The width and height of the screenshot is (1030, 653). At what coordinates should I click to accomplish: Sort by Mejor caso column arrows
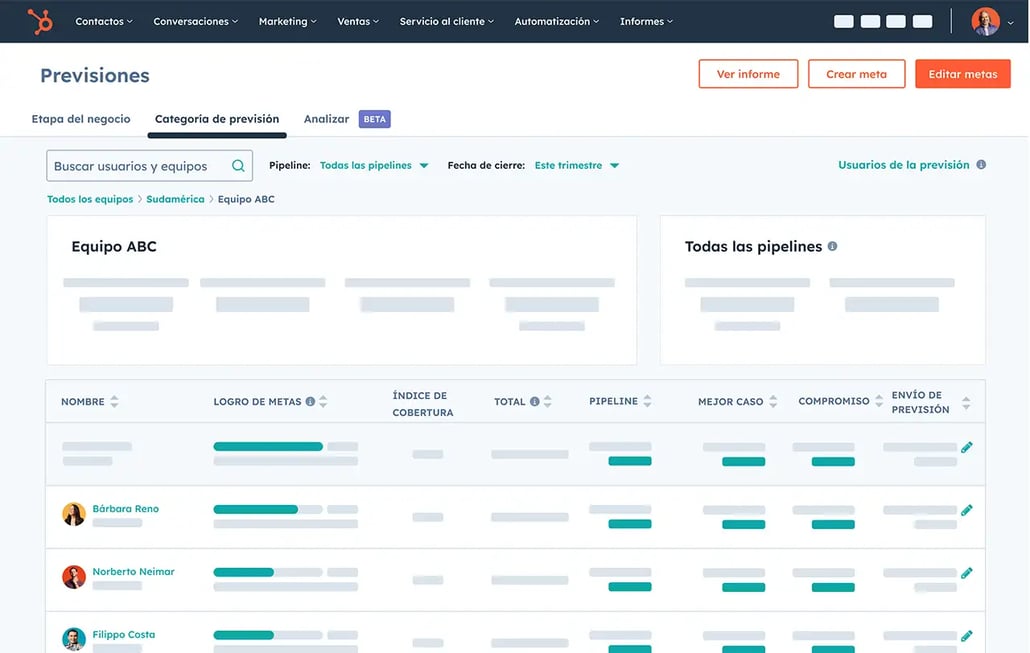(x=773, y=401)
